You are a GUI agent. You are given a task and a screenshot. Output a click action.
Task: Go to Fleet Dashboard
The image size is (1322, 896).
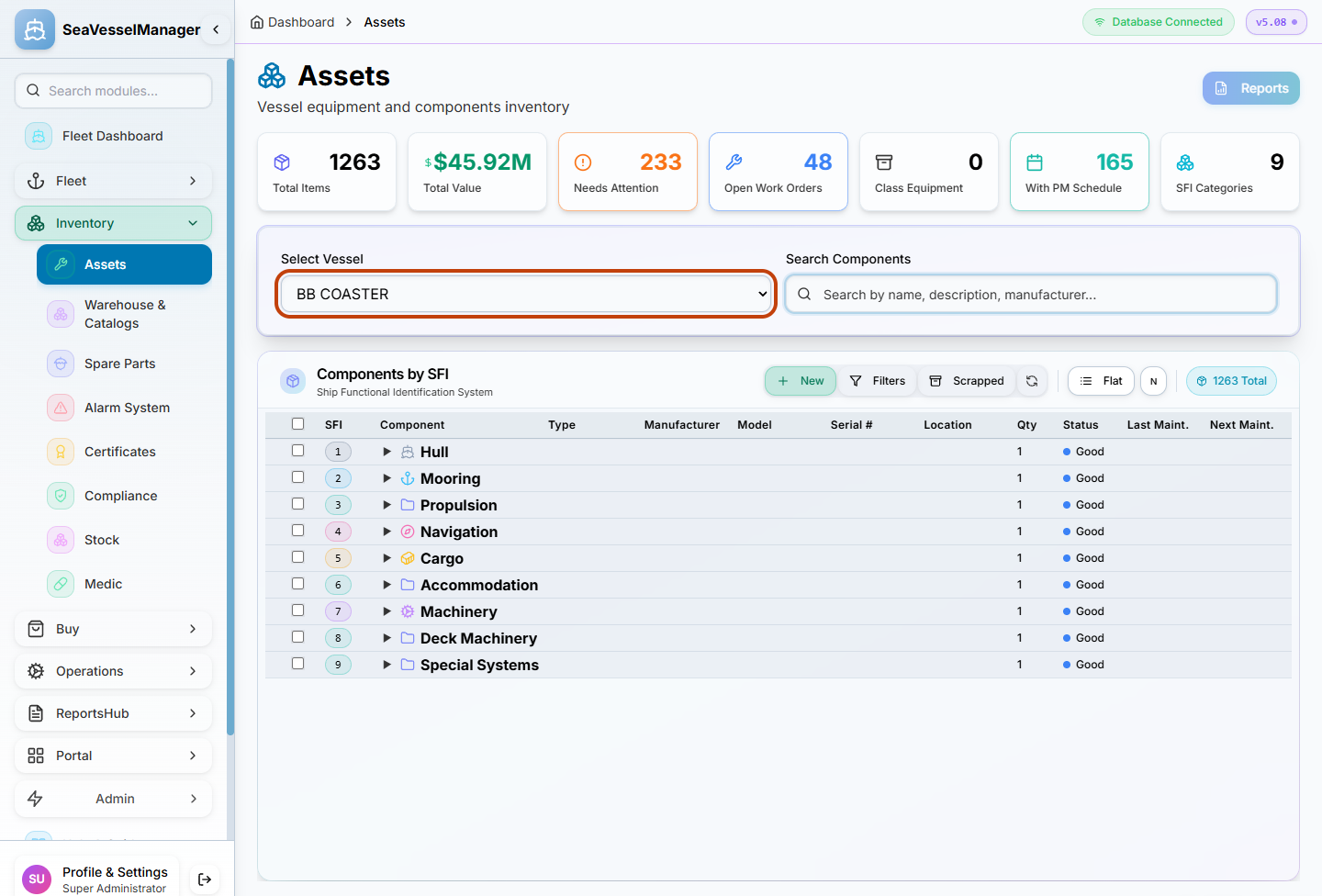coord(113,136)
